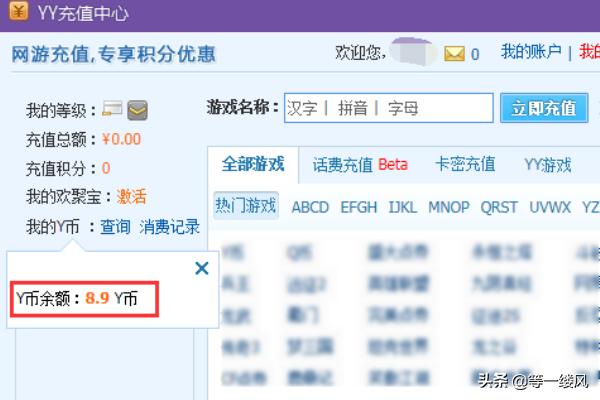
Task: Click the 查询 link for 我的Y币
Action: tap(115, 227)
